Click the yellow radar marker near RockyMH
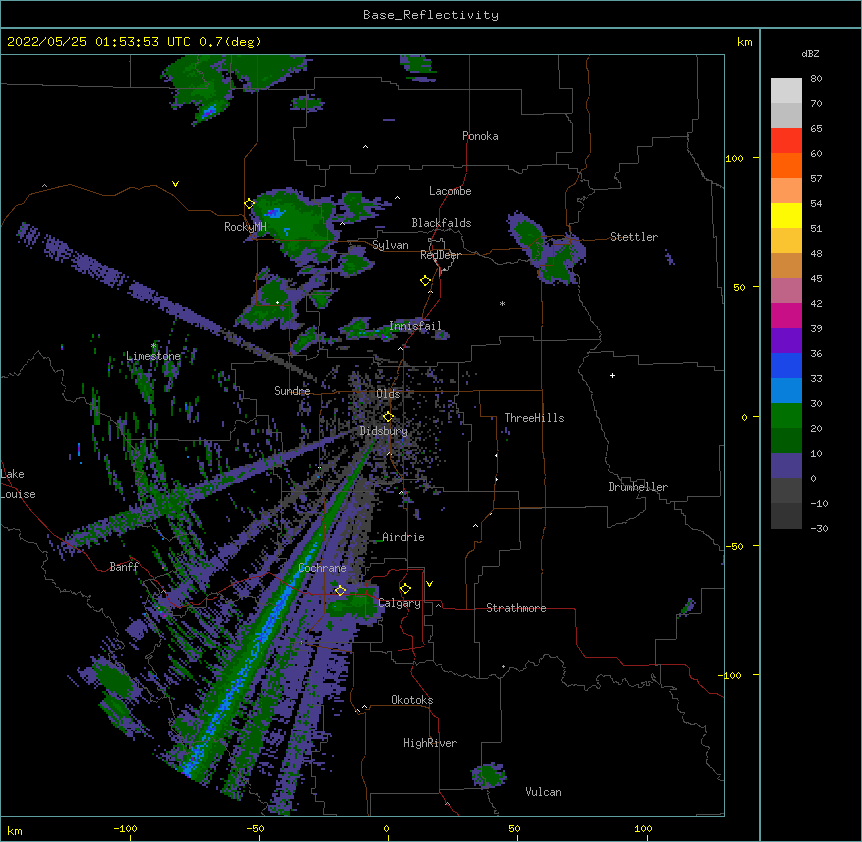Image resolution: width=862 pixels, height=842 pixels. 249,204
